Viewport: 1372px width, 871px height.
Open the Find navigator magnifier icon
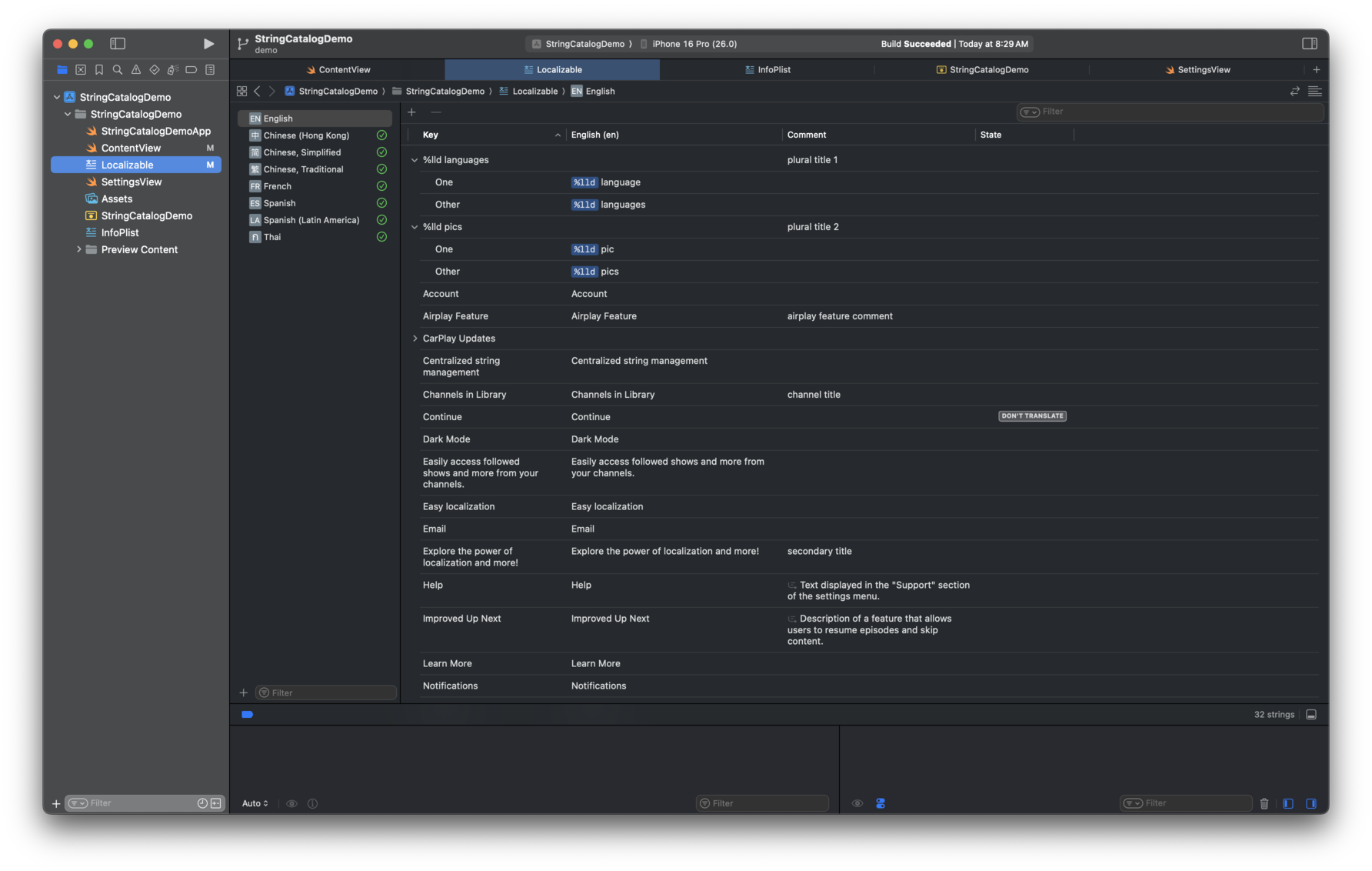pos(118,70)
